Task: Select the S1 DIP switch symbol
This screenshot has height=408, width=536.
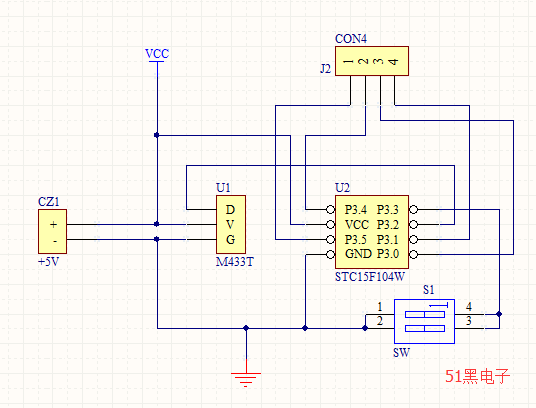Action: coord(424,321)
